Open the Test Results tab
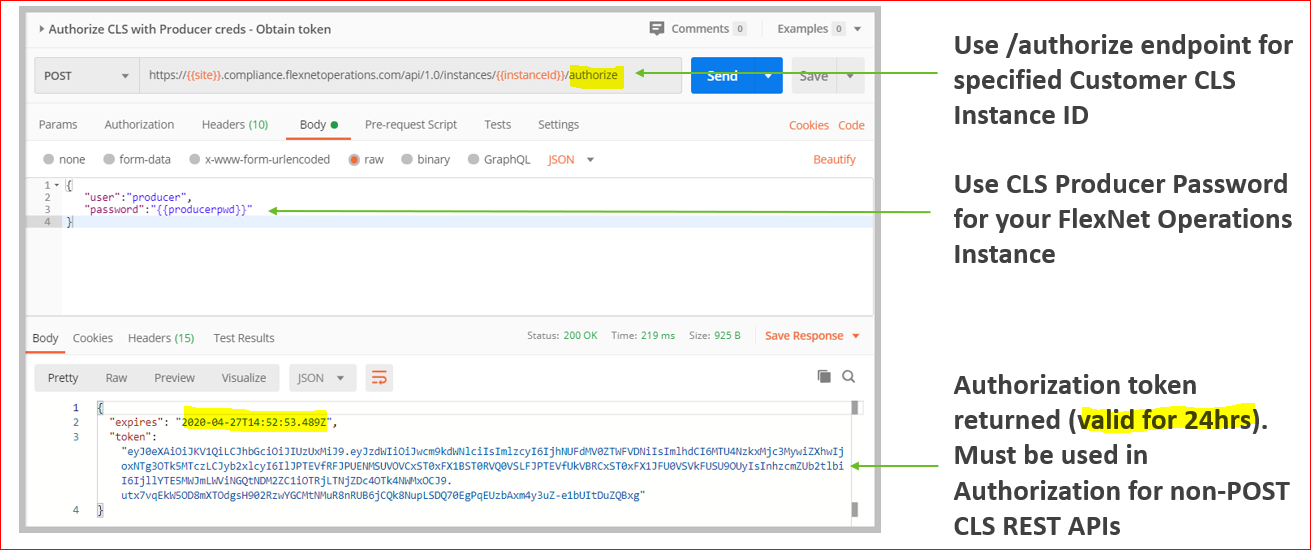This screenshot has width=1311, height=550. tap(244, 338)
